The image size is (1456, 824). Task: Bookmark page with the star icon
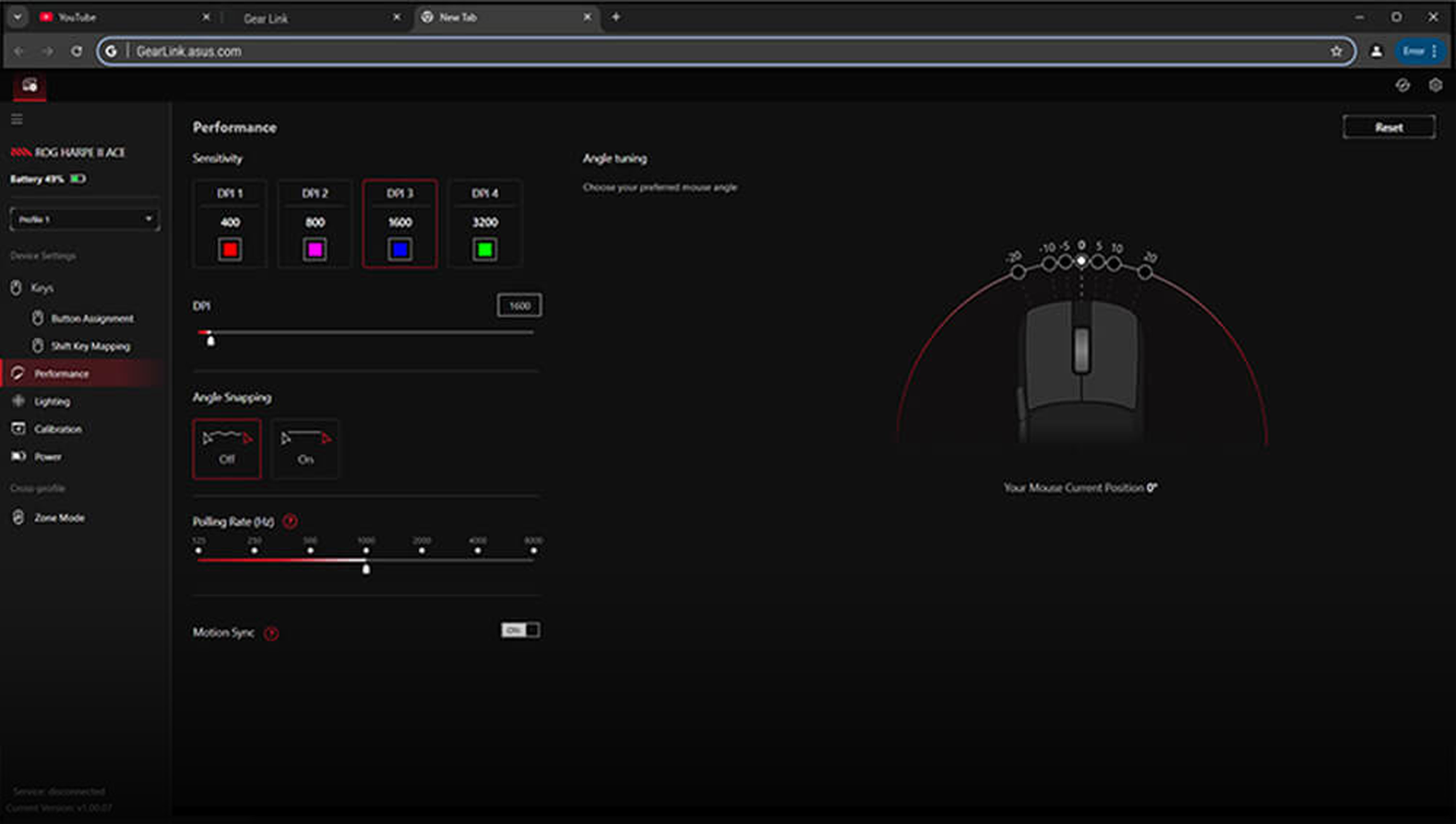click(1336, 52)
